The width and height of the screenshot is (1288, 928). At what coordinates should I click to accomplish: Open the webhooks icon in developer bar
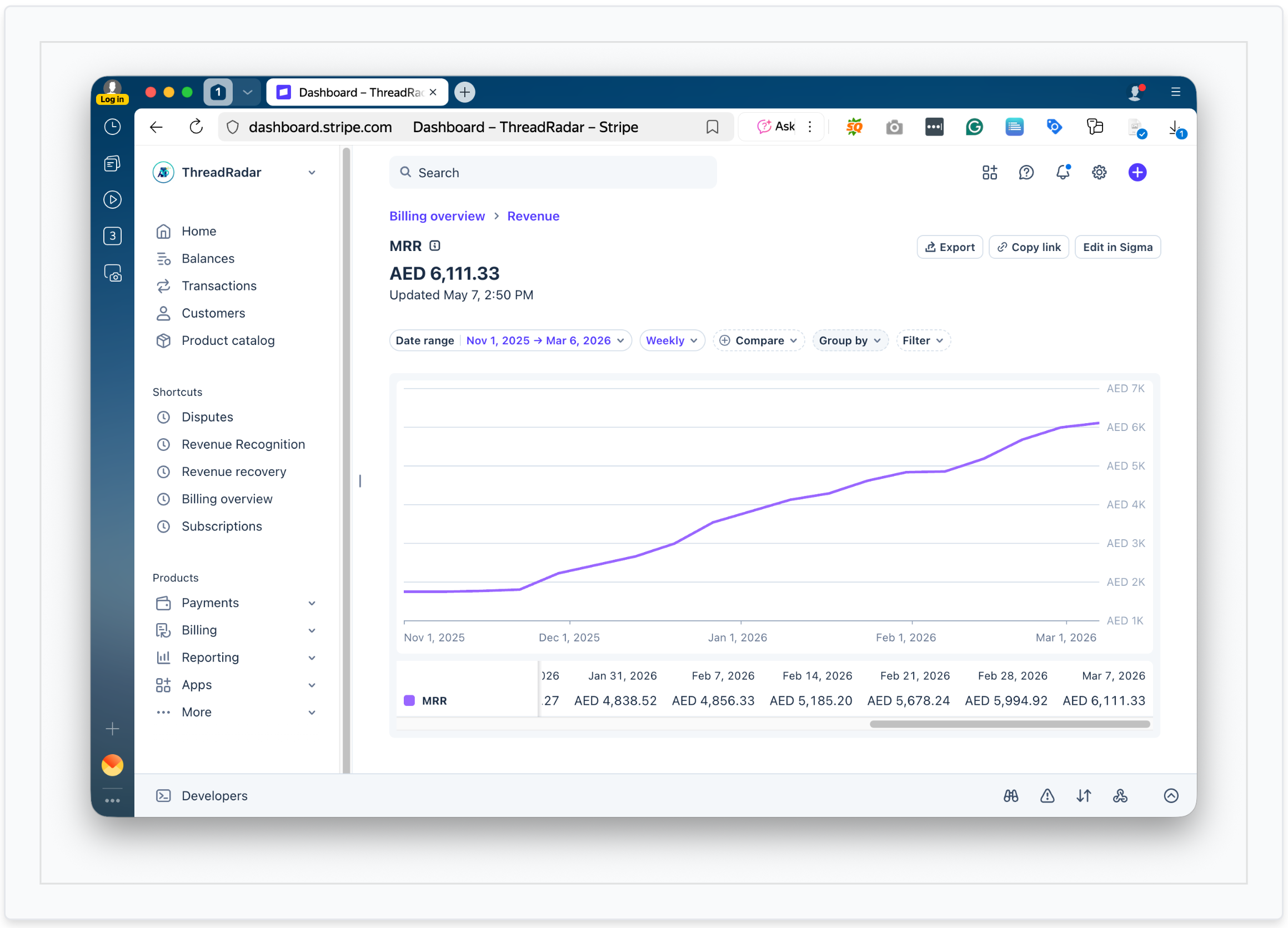point(1120,796)
